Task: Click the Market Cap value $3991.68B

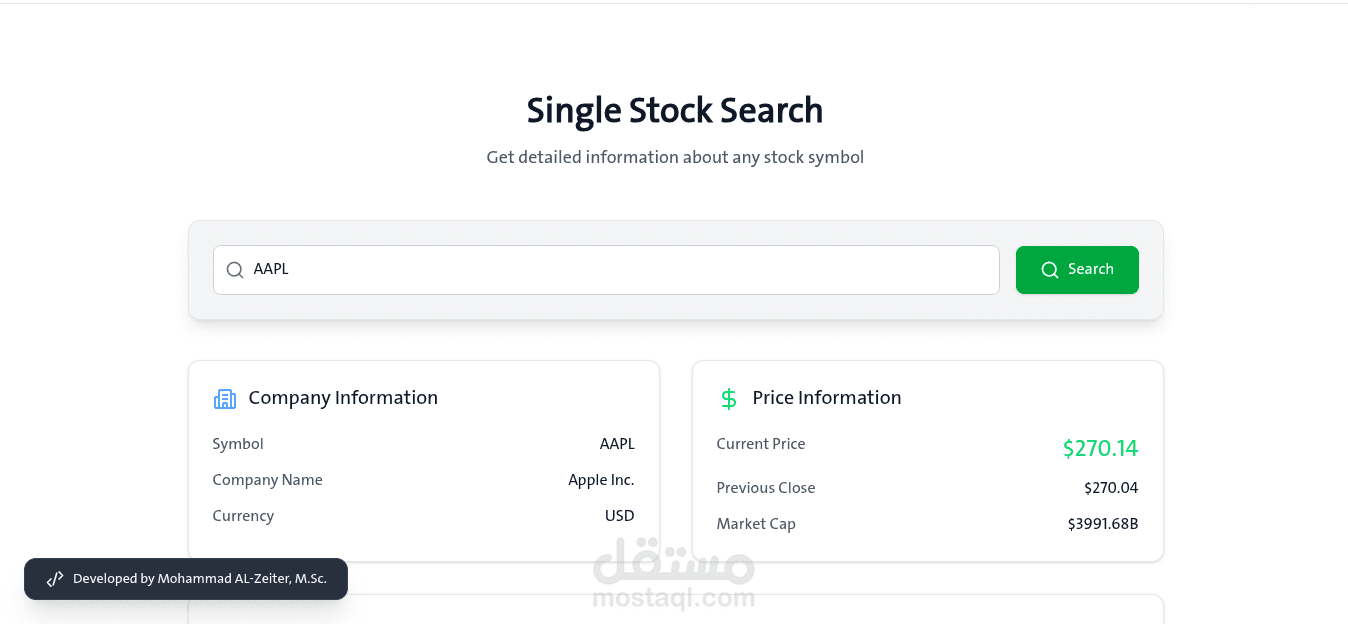Action: (x=1102, y=524)
